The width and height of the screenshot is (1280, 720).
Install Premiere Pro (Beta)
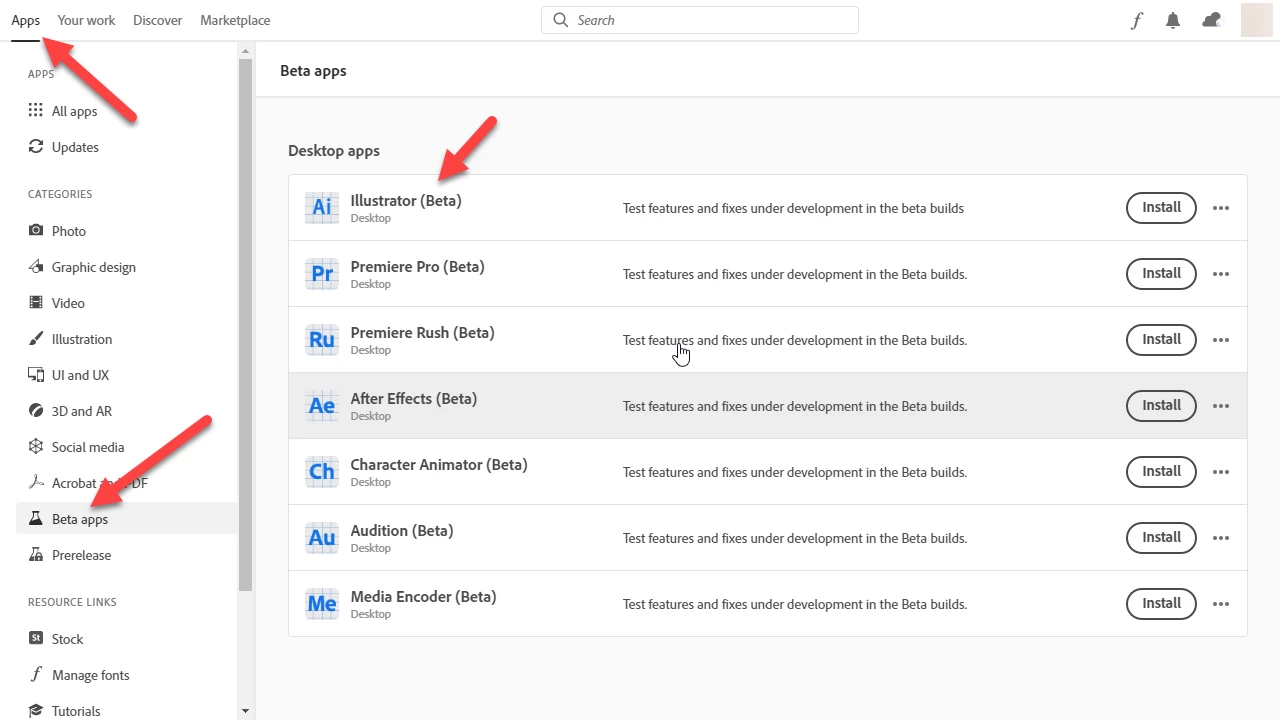tap(1162, 274)
